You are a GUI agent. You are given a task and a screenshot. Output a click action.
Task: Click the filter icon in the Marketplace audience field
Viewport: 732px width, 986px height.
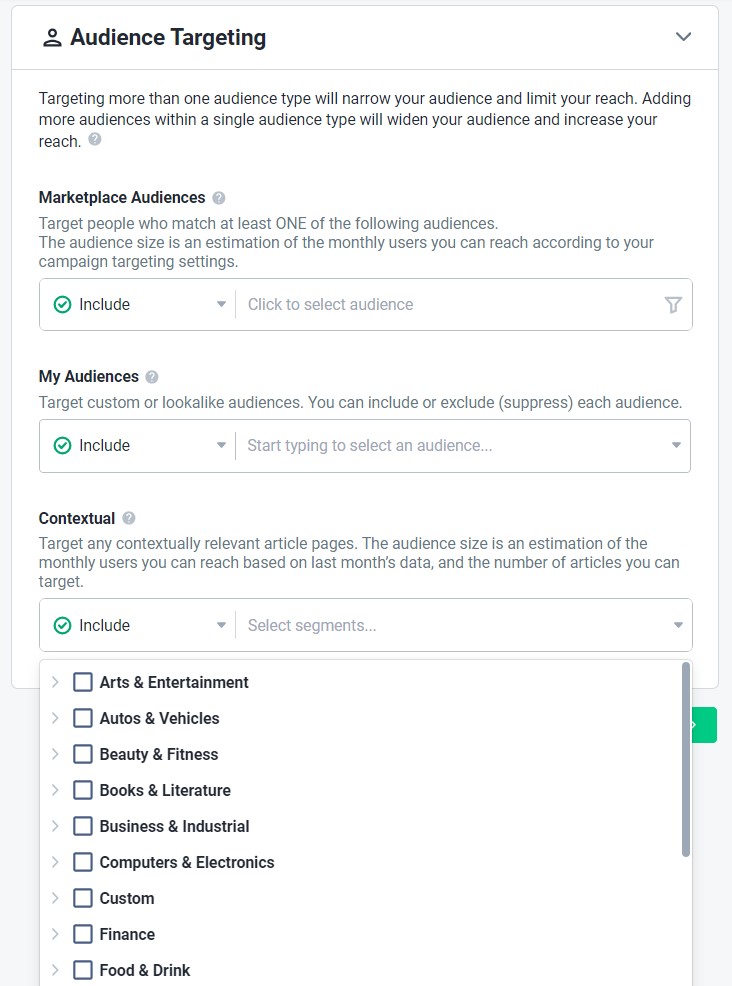[673, 304]
